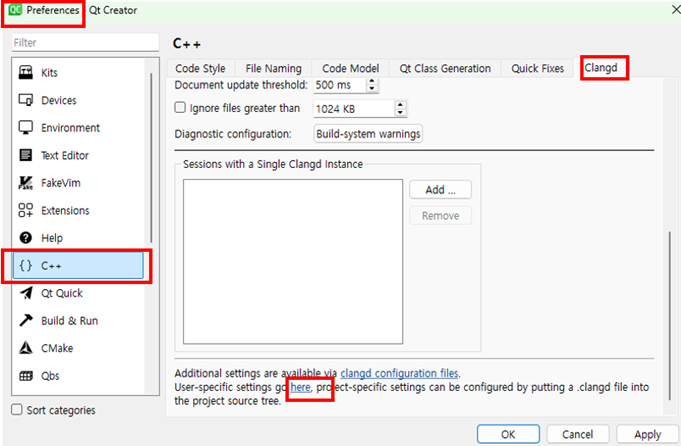Open the Qt Class Generation tab
The width and height of the screenshot is (681, 446).
pos(445,69)
